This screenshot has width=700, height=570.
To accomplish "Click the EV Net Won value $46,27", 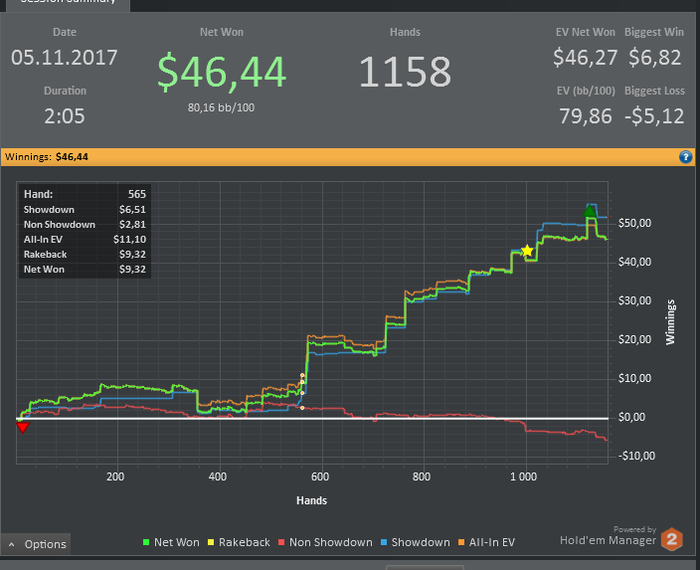I will pos(585,58).
